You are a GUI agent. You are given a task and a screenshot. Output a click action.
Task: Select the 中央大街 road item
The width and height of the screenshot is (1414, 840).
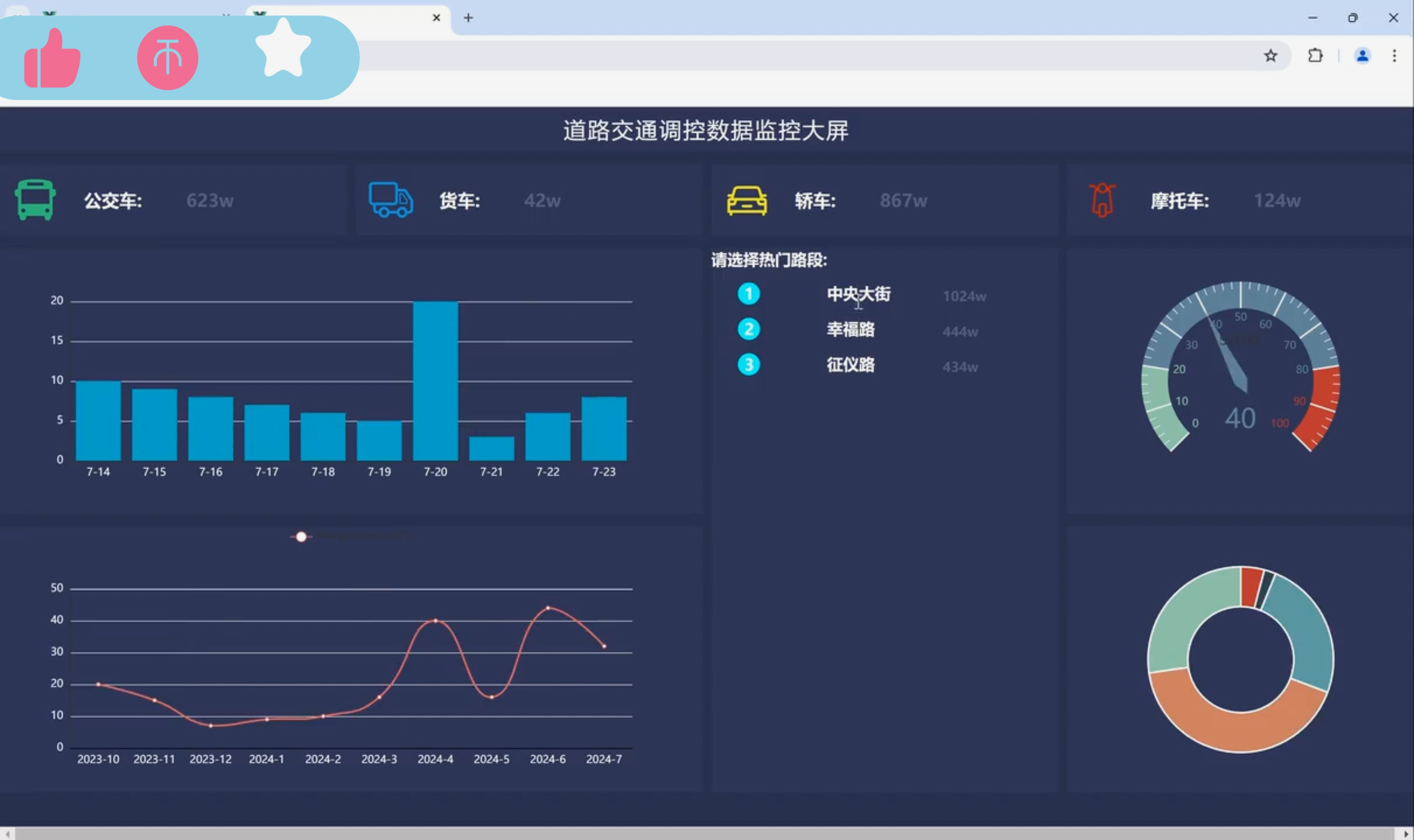(858, 294)
